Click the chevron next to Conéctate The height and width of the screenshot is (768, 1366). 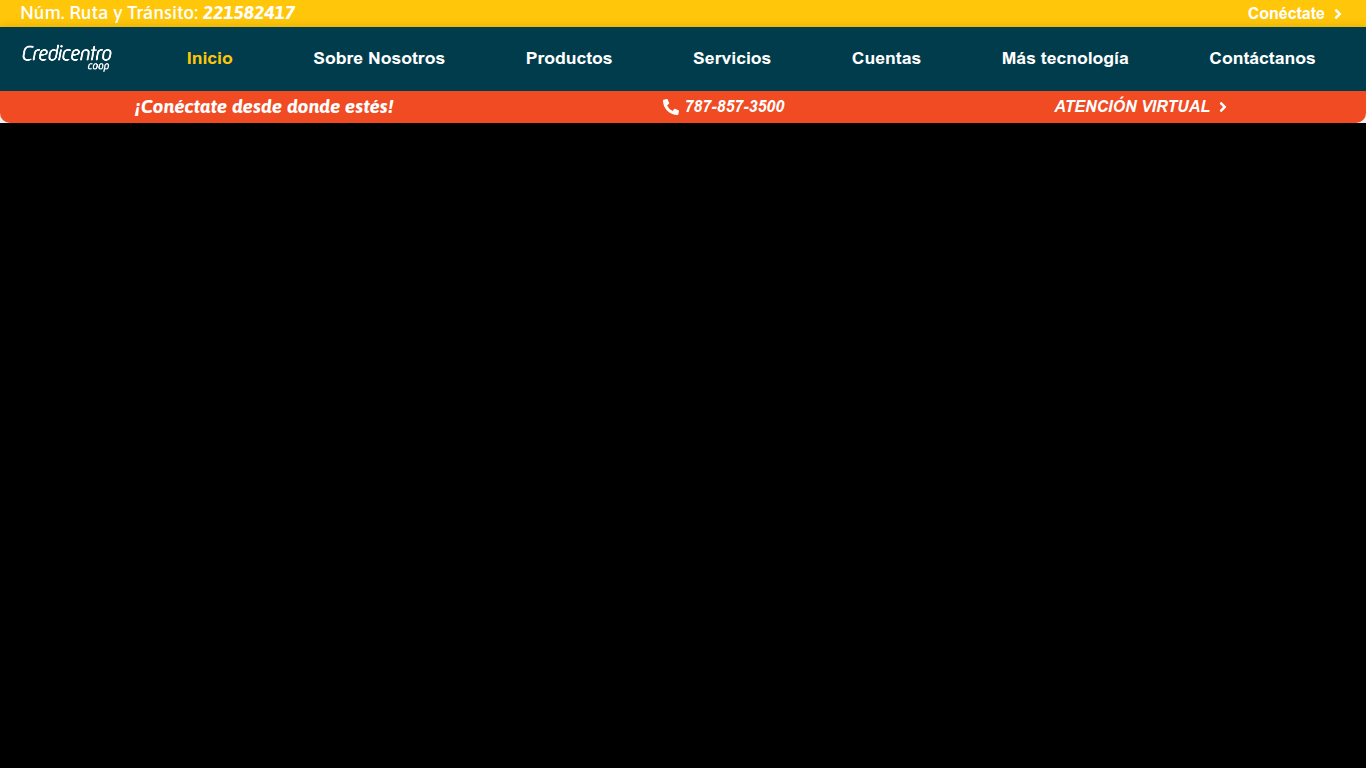1338,14
